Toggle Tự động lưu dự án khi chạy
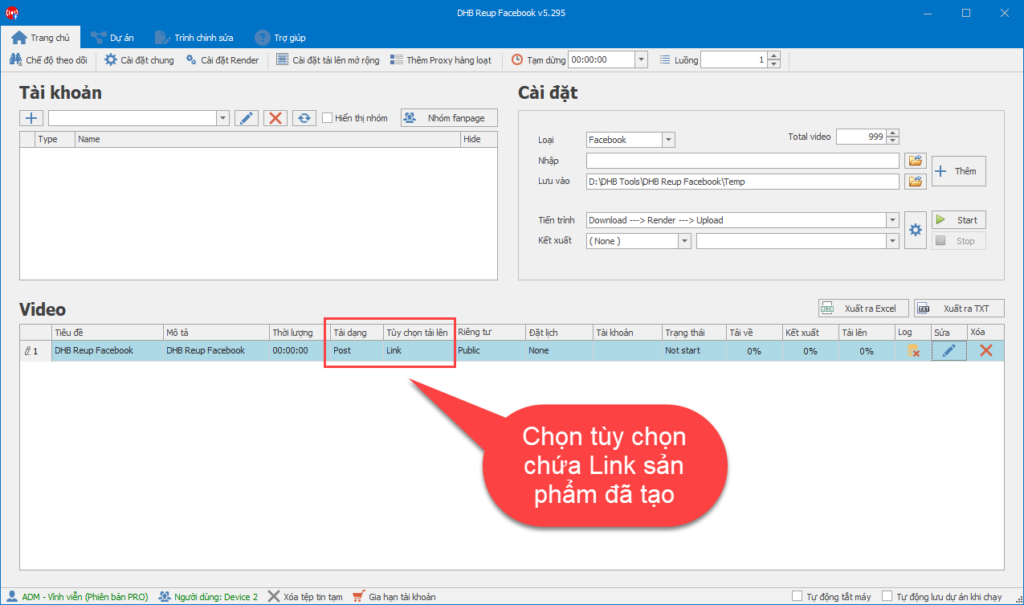Viewport: 1024px width, 605px height. pyautogui.click(x=888, y=596)
